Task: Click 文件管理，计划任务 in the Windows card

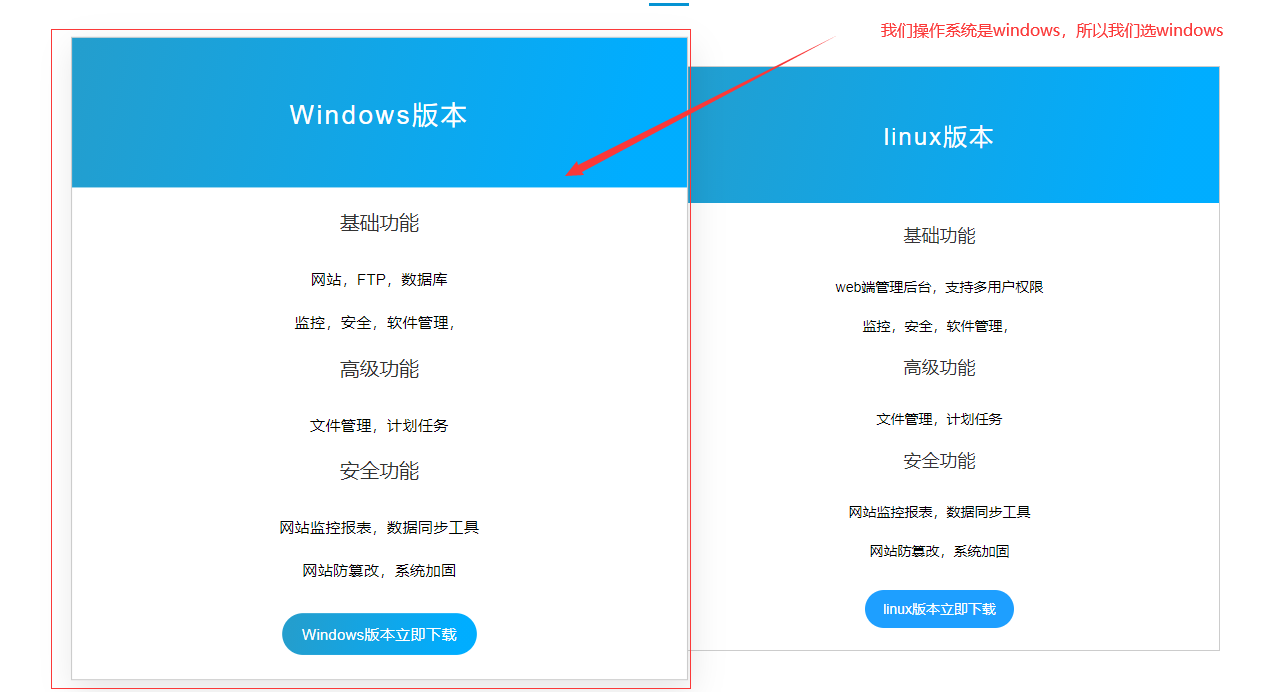Action: coord(379,426)
